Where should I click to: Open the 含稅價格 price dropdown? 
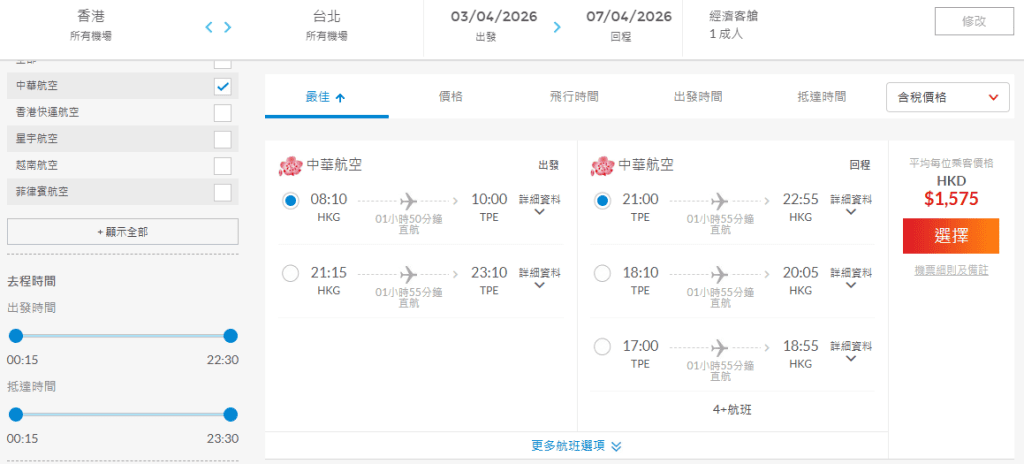pyautogui.click(x=948, y=97)
